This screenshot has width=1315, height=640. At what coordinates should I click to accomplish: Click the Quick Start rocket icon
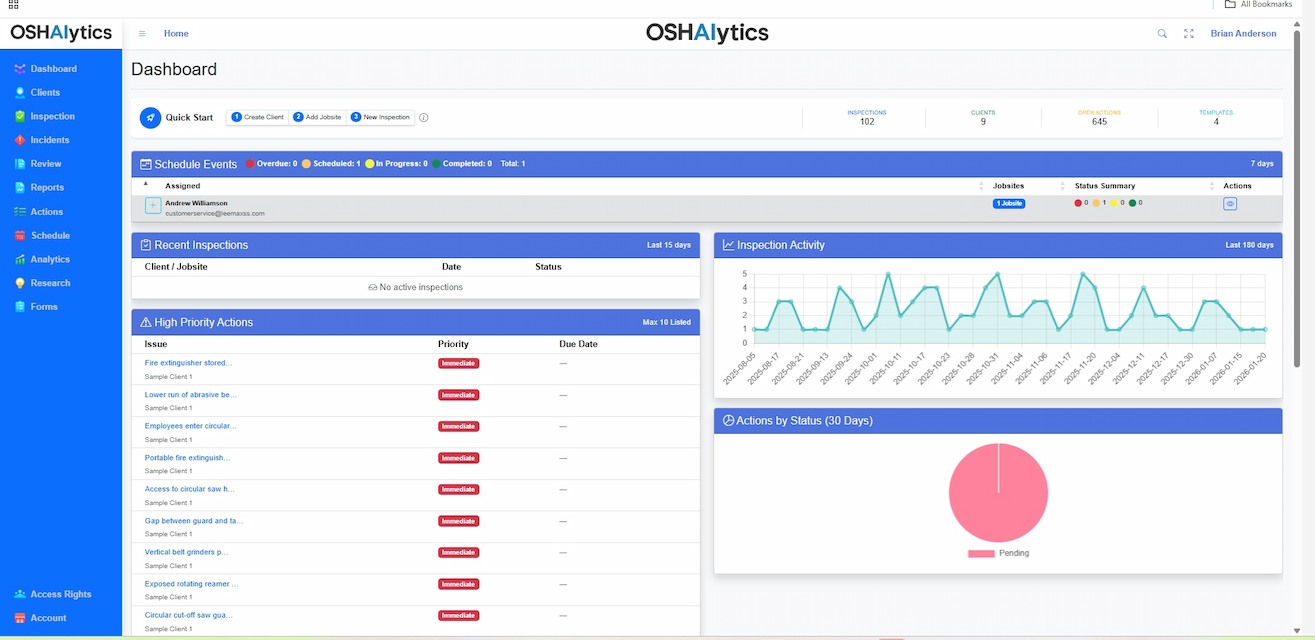click(x=150, y=118)
